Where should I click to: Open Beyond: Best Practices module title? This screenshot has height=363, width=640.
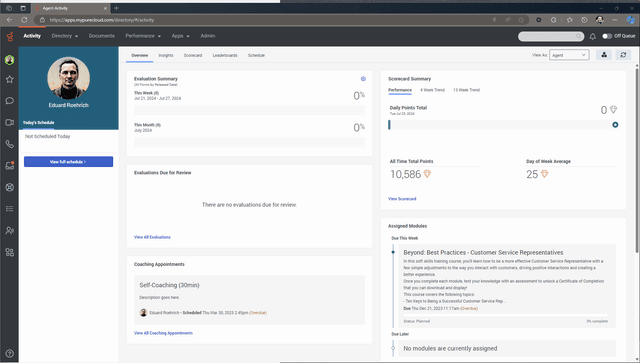tap(483, 252)
